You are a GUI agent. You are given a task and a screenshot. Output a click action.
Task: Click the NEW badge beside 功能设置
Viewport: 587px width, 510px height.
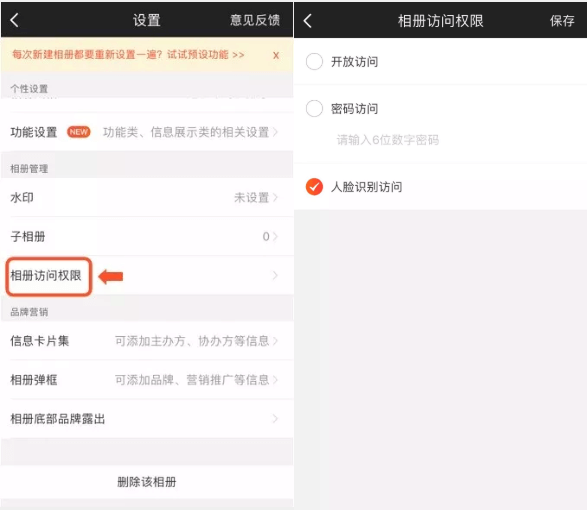79,132
